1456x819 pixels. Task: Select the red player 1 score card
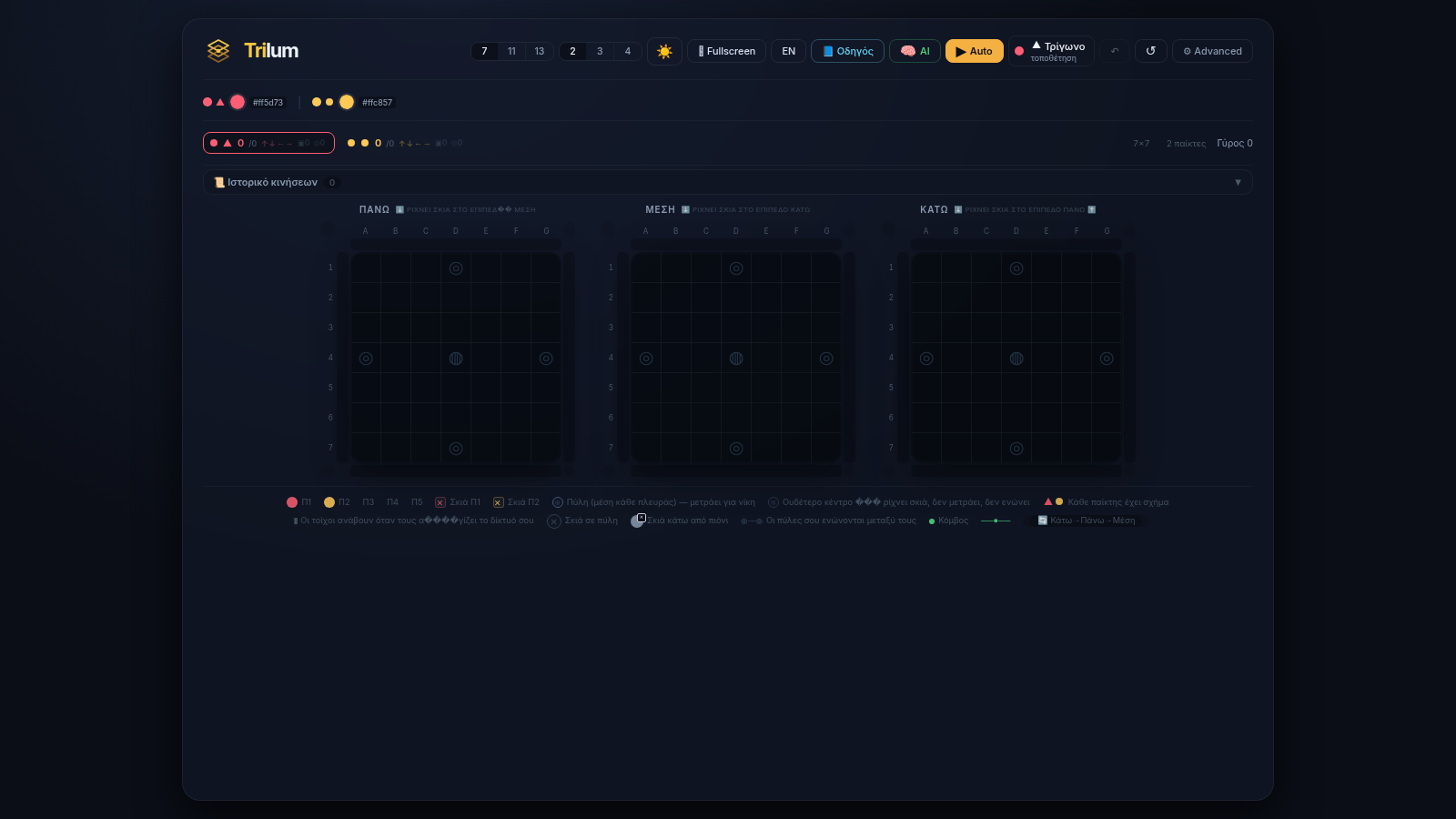click(x=268, y=143)
